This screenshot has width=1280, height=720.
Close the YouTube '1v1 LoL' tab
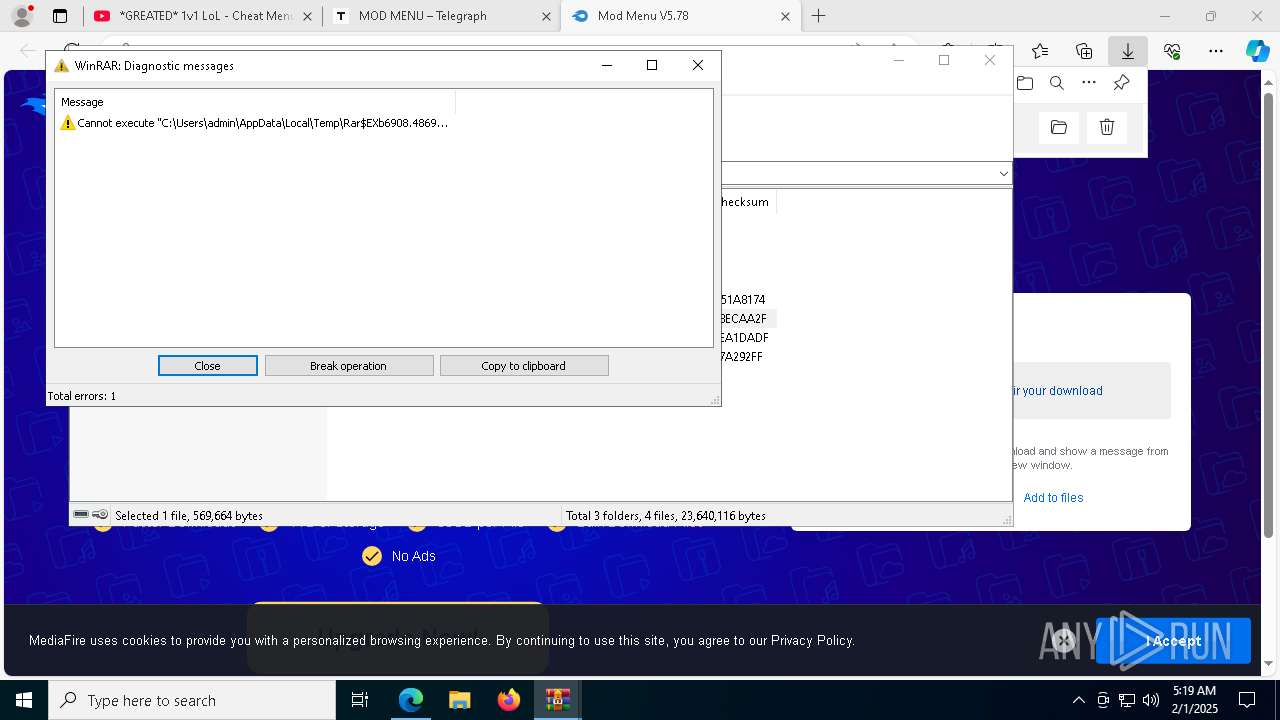click(307, 16)
